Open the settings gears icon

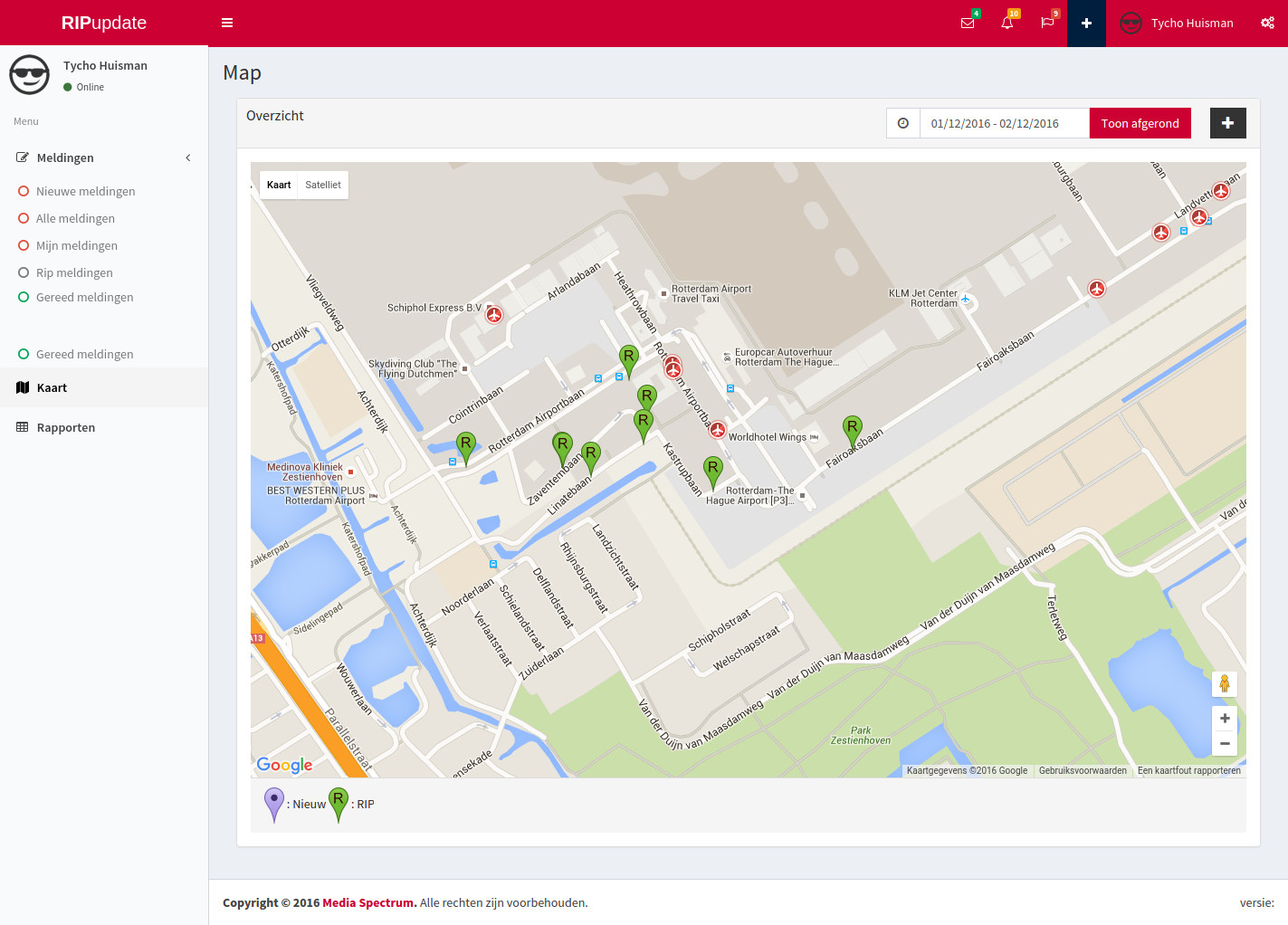click(x=1267, y=23)
